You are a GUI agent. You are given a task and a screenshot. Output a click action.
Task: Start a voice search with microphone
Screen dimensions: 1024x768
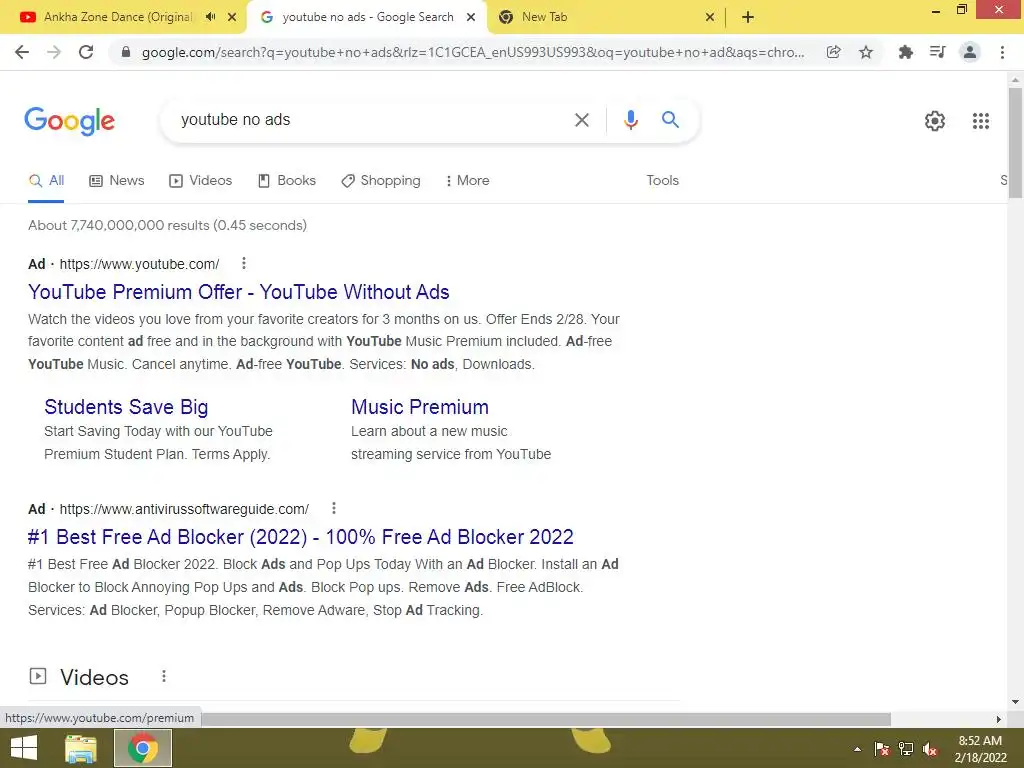[630, 120]
